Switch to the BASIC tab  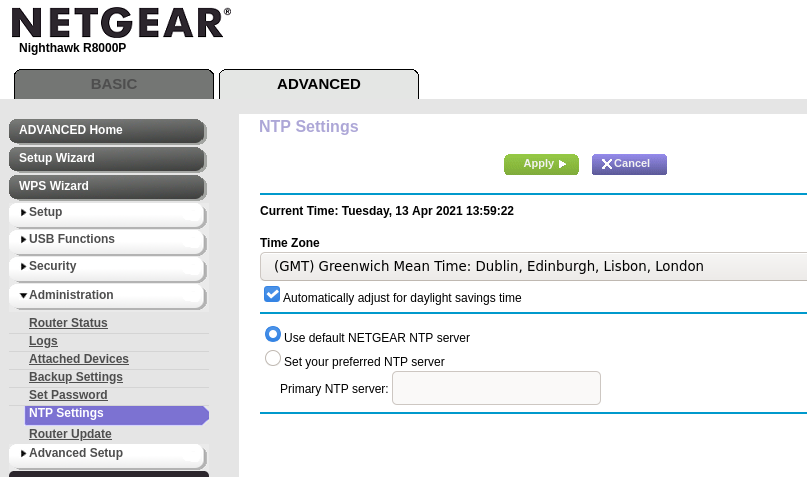(x=114, y=84)
